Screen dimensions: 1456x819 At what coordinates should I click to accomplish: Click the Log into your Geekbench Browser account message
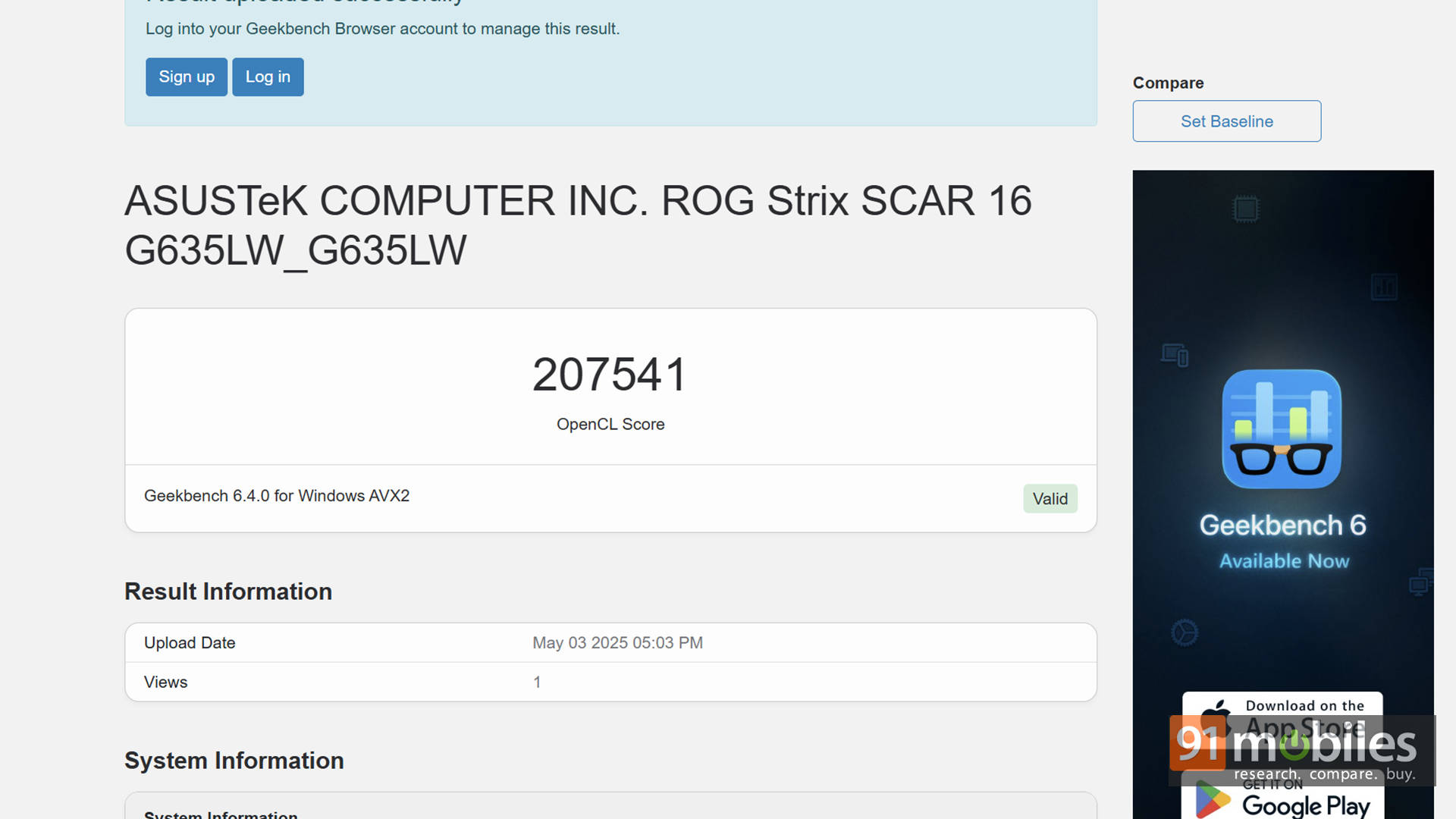(x=383, y=29)
